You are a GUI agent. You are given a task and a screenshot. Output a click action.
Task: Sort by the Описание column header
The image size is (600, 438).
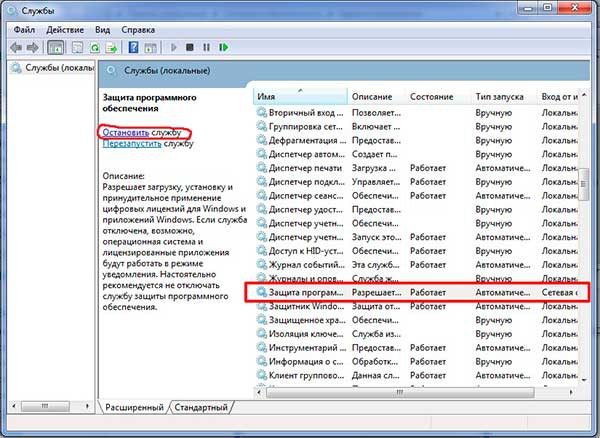[x=377, y=96]
